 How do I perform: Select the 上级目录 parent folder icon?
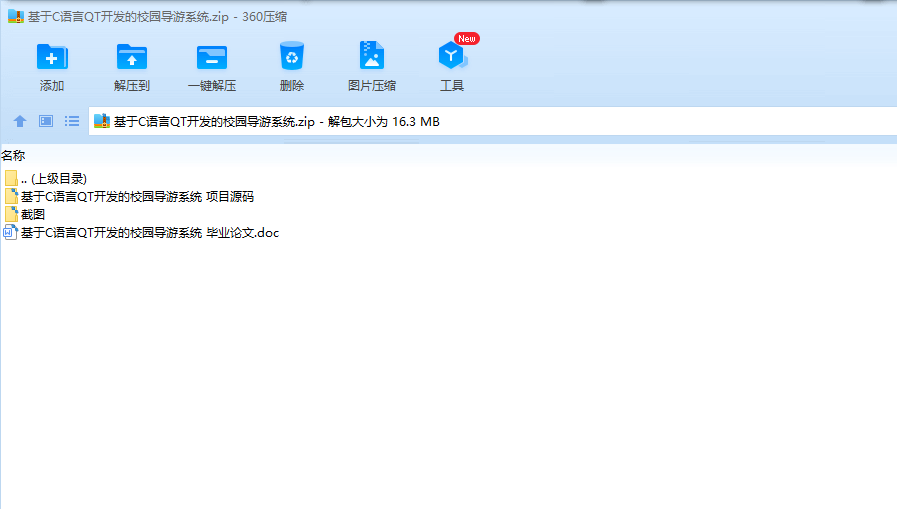click(x=11, y=178)
